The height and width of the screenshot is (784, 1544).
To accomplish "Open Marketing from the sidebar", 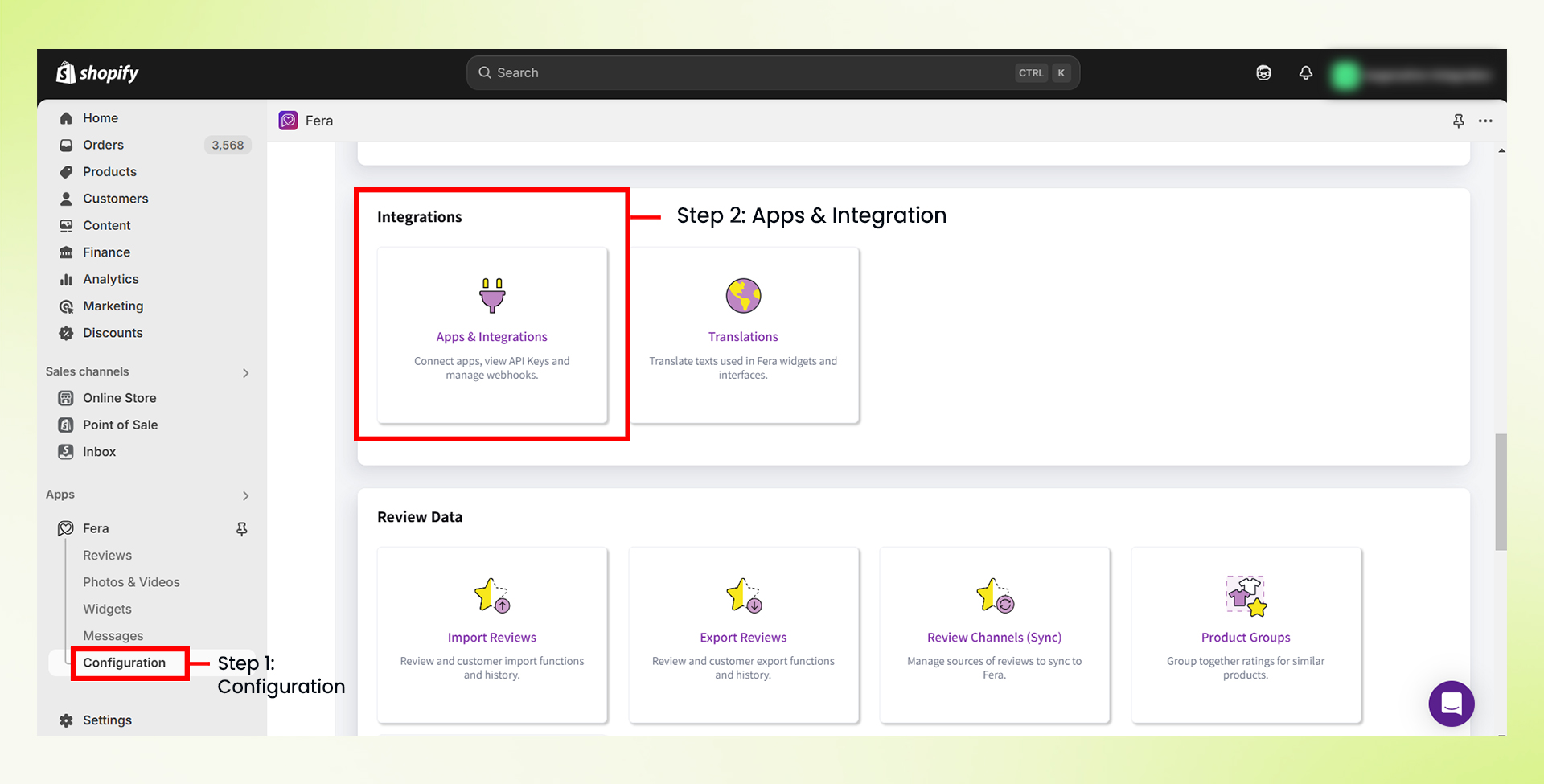I will (113, 306).
